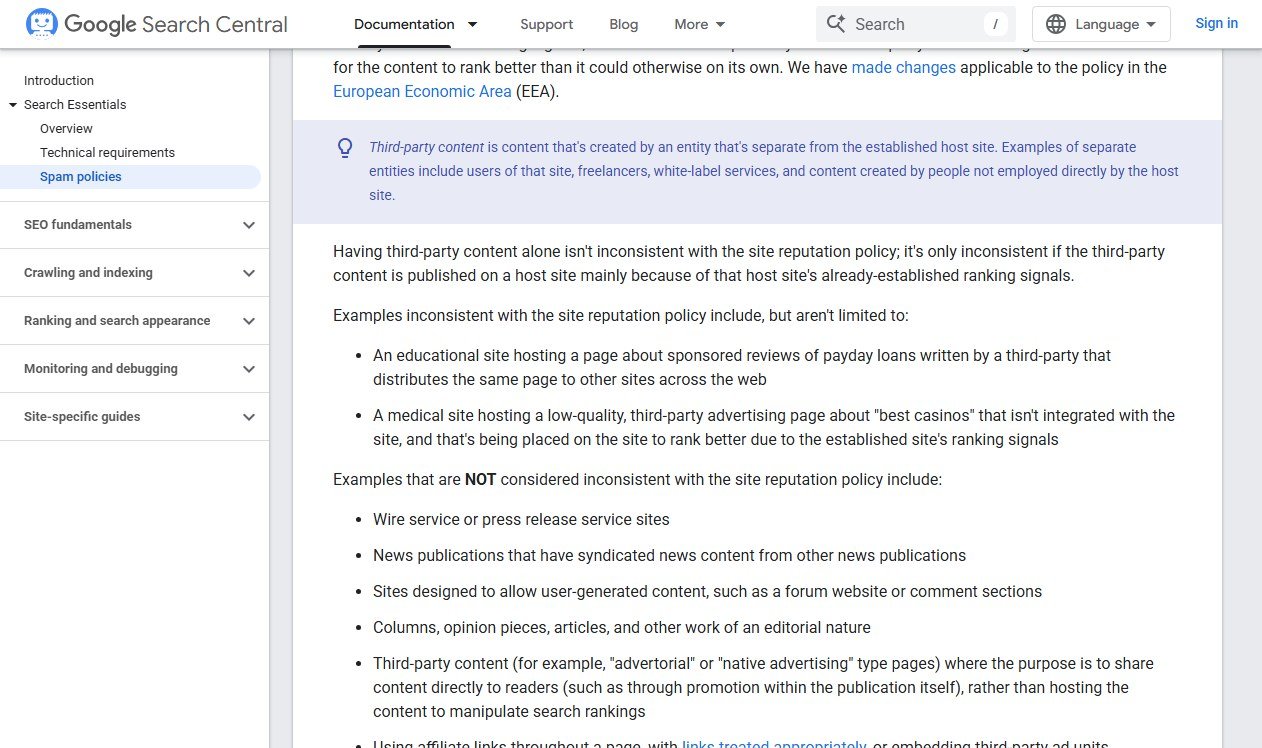Collapse the Search Essentials tree section

13,105
